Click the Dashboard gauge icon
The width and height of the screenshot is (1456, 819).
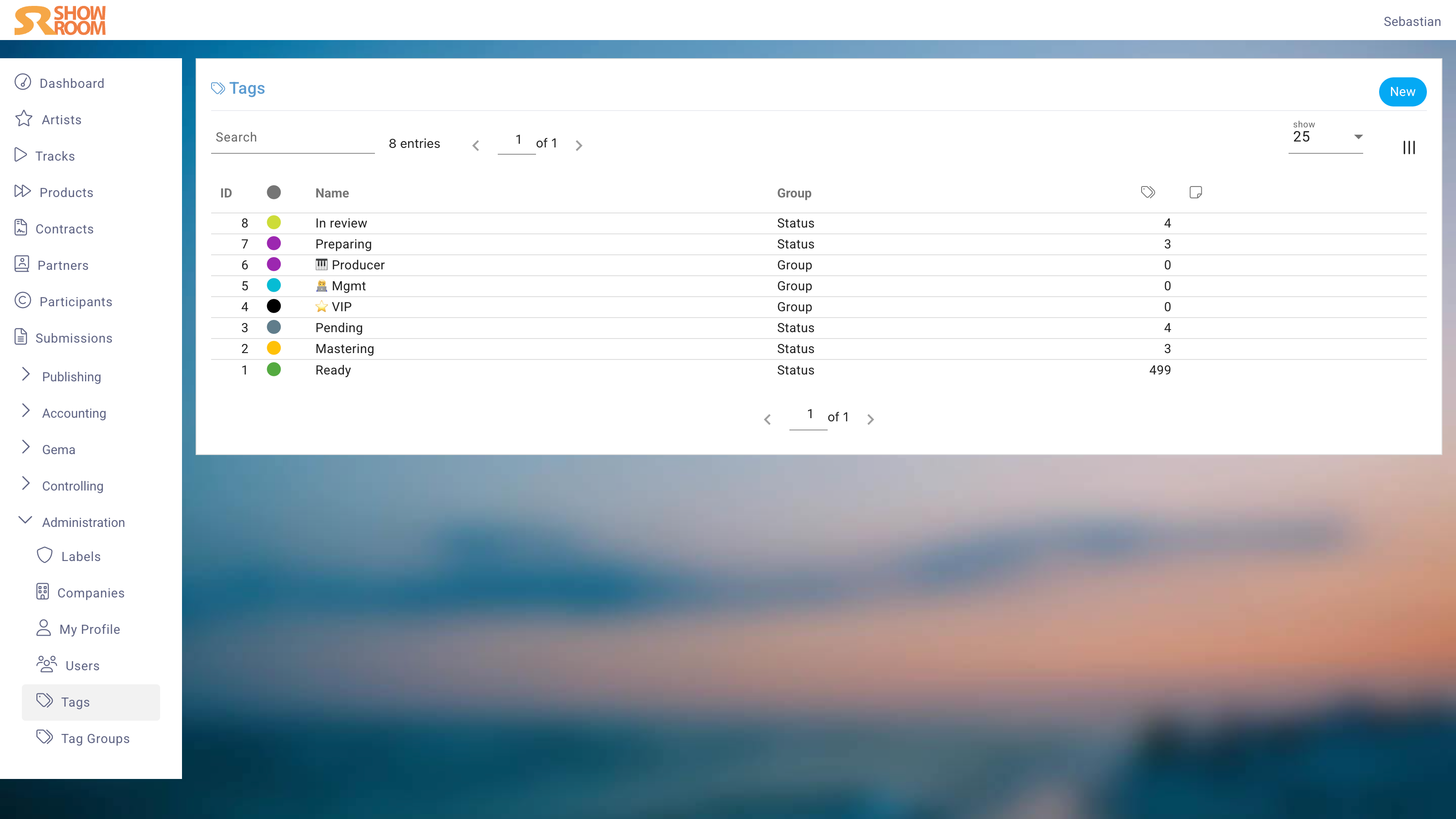(23, 82)
